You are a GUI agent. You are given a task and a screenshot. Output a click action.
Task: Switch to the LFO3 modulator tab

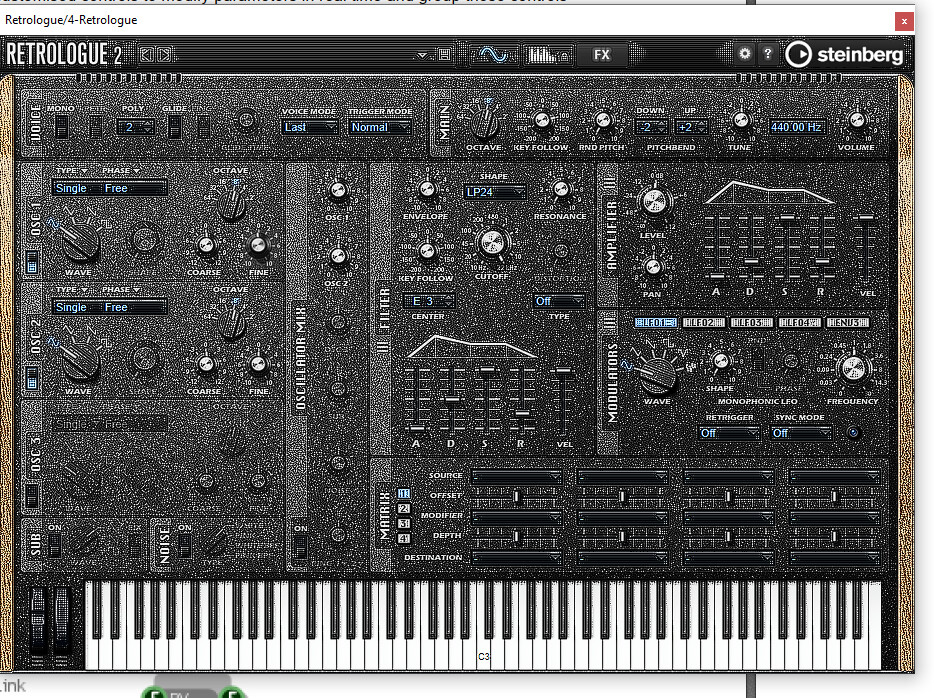[751, 322]
